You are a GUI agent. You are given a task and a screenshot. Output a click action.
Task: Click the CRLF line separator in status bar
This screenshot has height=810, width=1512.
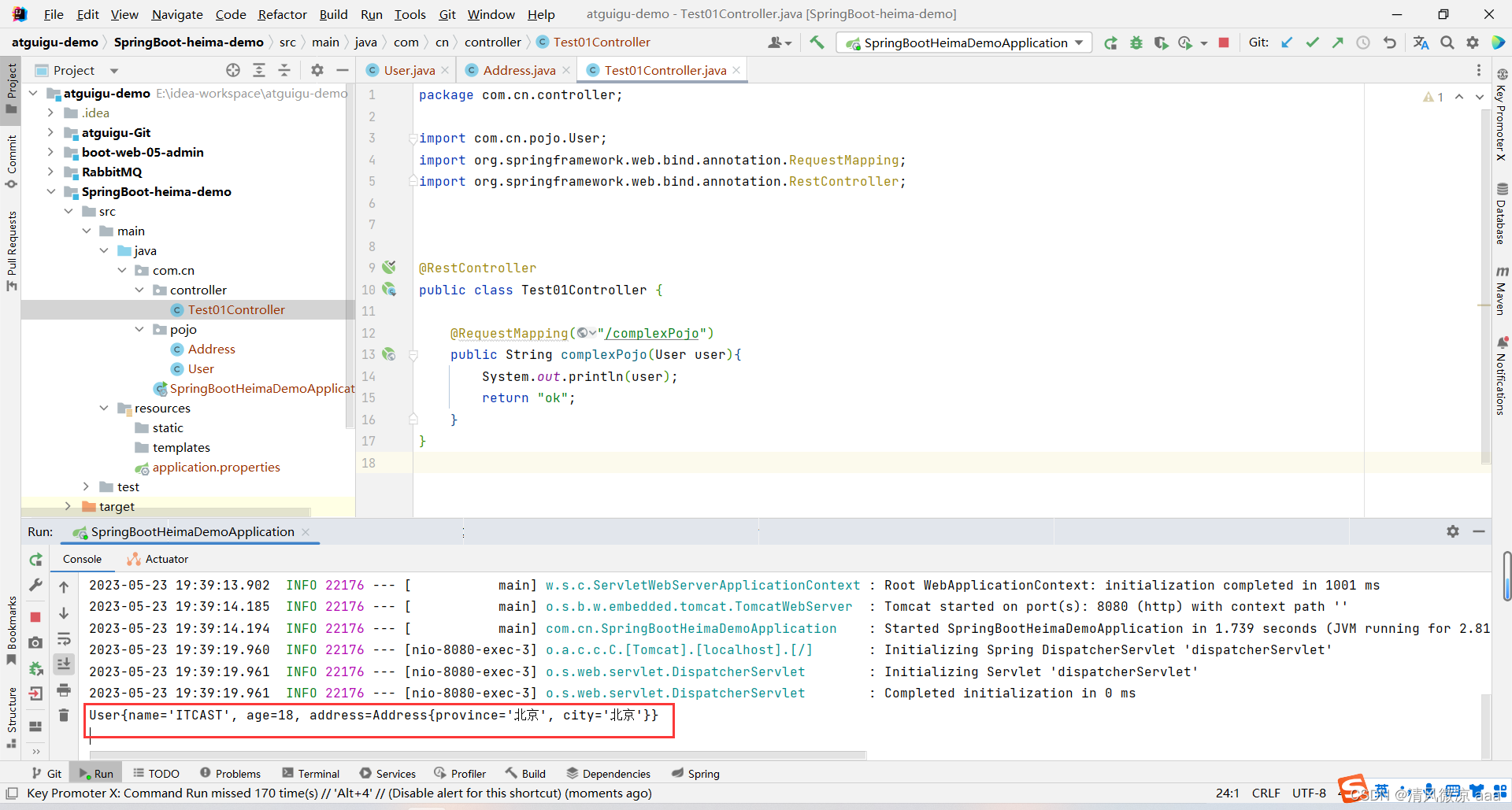pyautogui.click(x=1266, y=793)
